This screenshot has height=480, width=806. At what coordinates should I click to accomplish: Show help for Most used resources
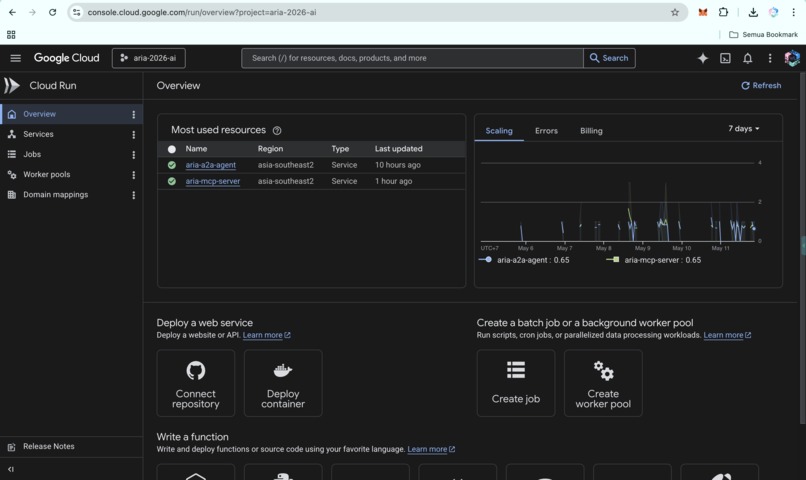coord(277,131)
